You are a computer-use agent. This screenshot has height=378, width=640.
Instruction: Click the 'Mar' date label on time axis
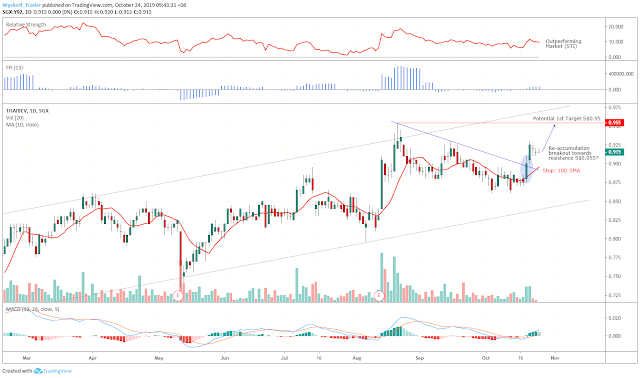pos(27,358)
